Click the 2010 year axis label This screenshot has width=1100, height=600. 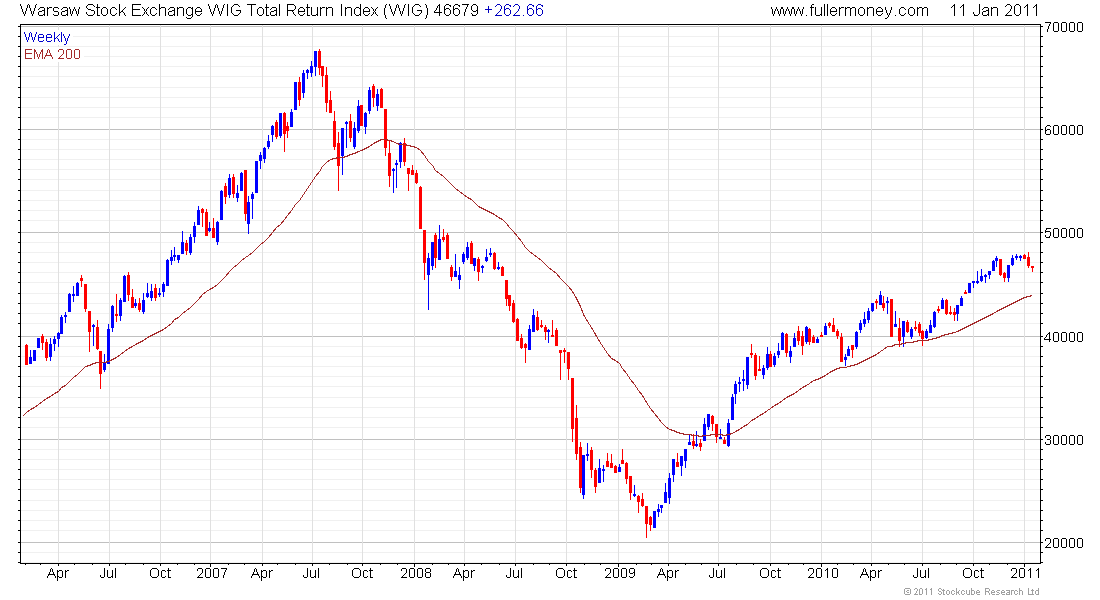coord(823,573)
